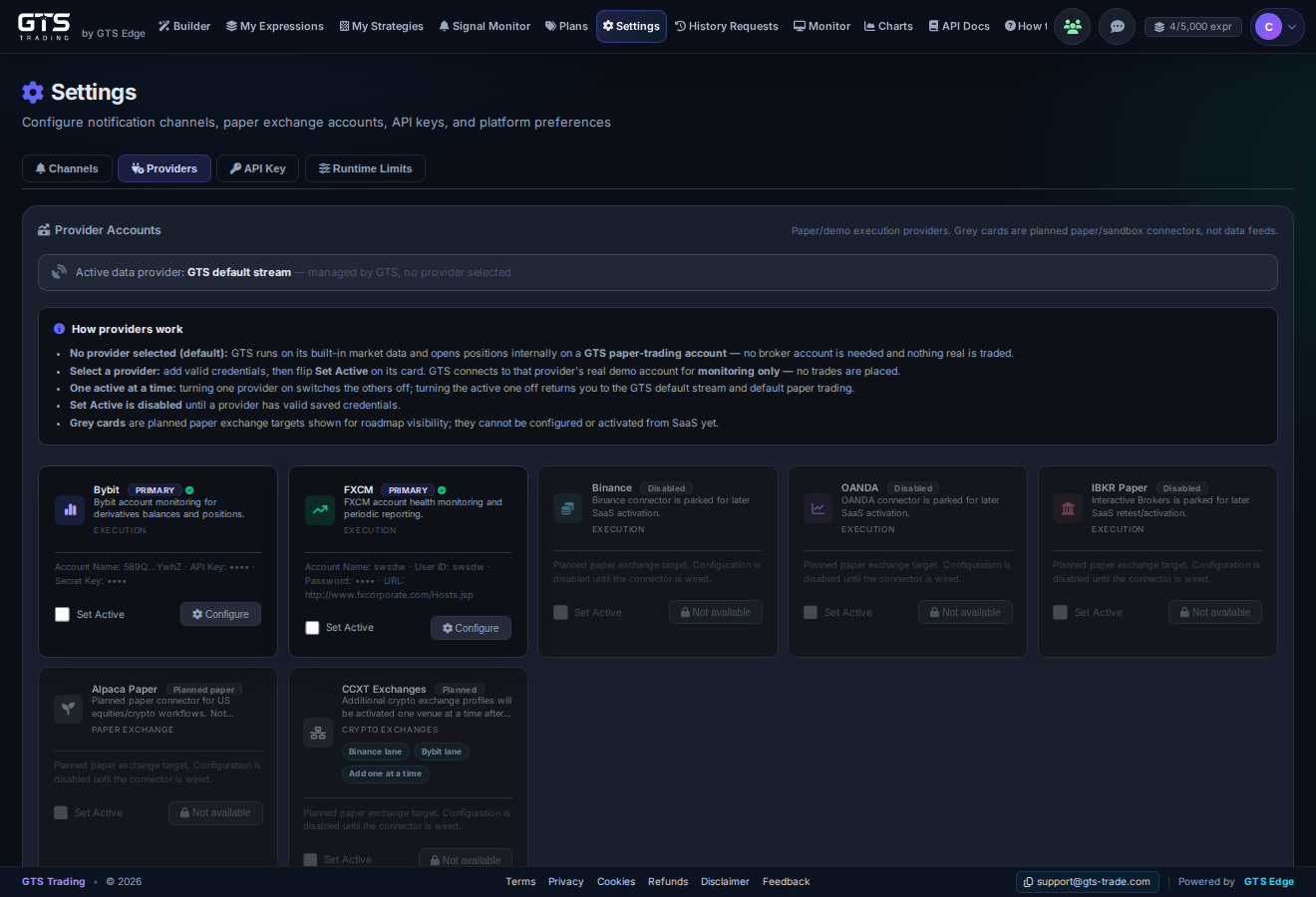Click the FXCM PRIMARY badge
The height and width of the screenshot is (897, 1316).
(408, 490)
